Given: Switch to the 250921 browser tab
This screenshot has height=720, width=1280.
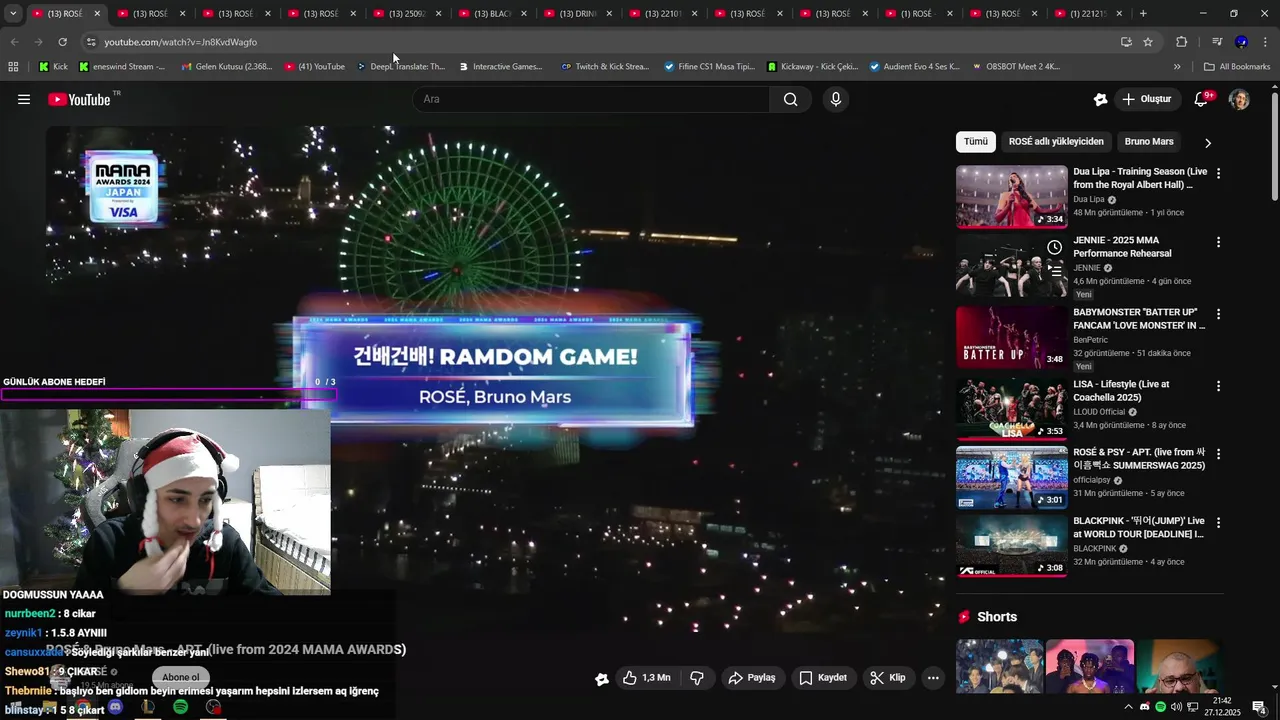Looking at the screenshot, I should point(408,14).
